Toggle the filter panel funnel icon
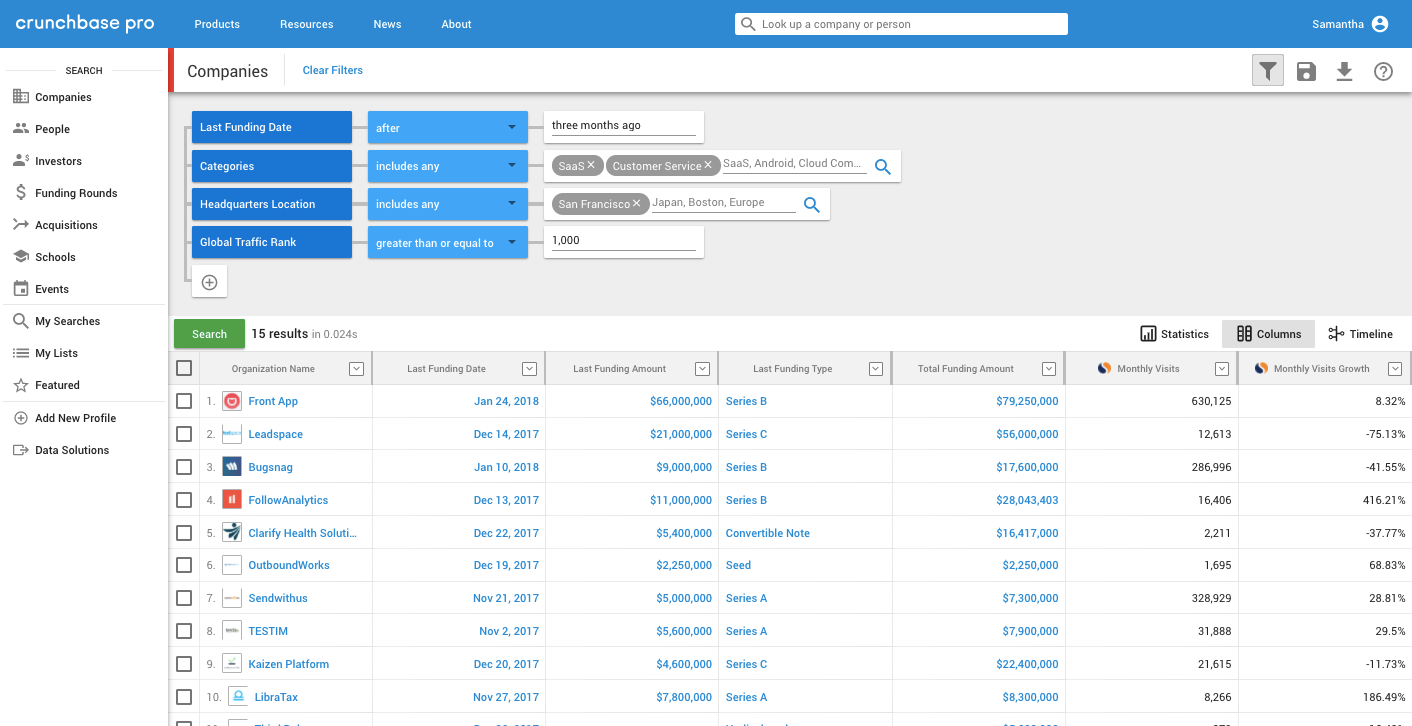Image resolution: width=1412 pixels, height=726 pixels. 1268,71
